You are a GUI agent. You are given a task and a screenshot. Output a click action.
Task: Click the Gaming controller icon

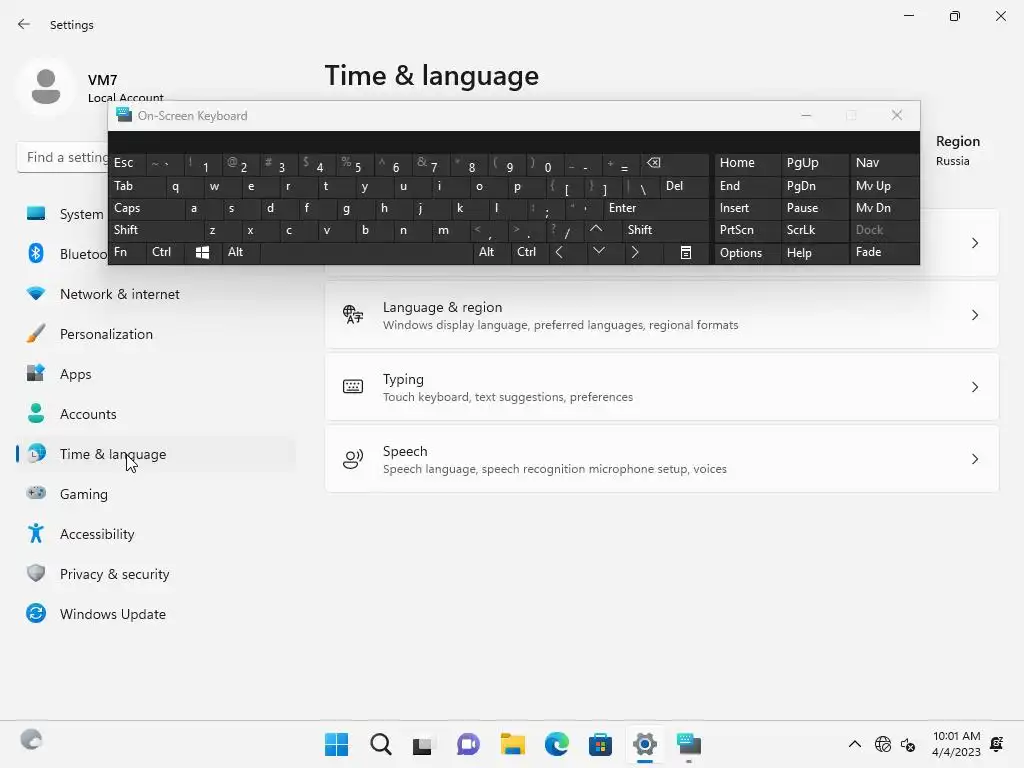coord(36,492)
